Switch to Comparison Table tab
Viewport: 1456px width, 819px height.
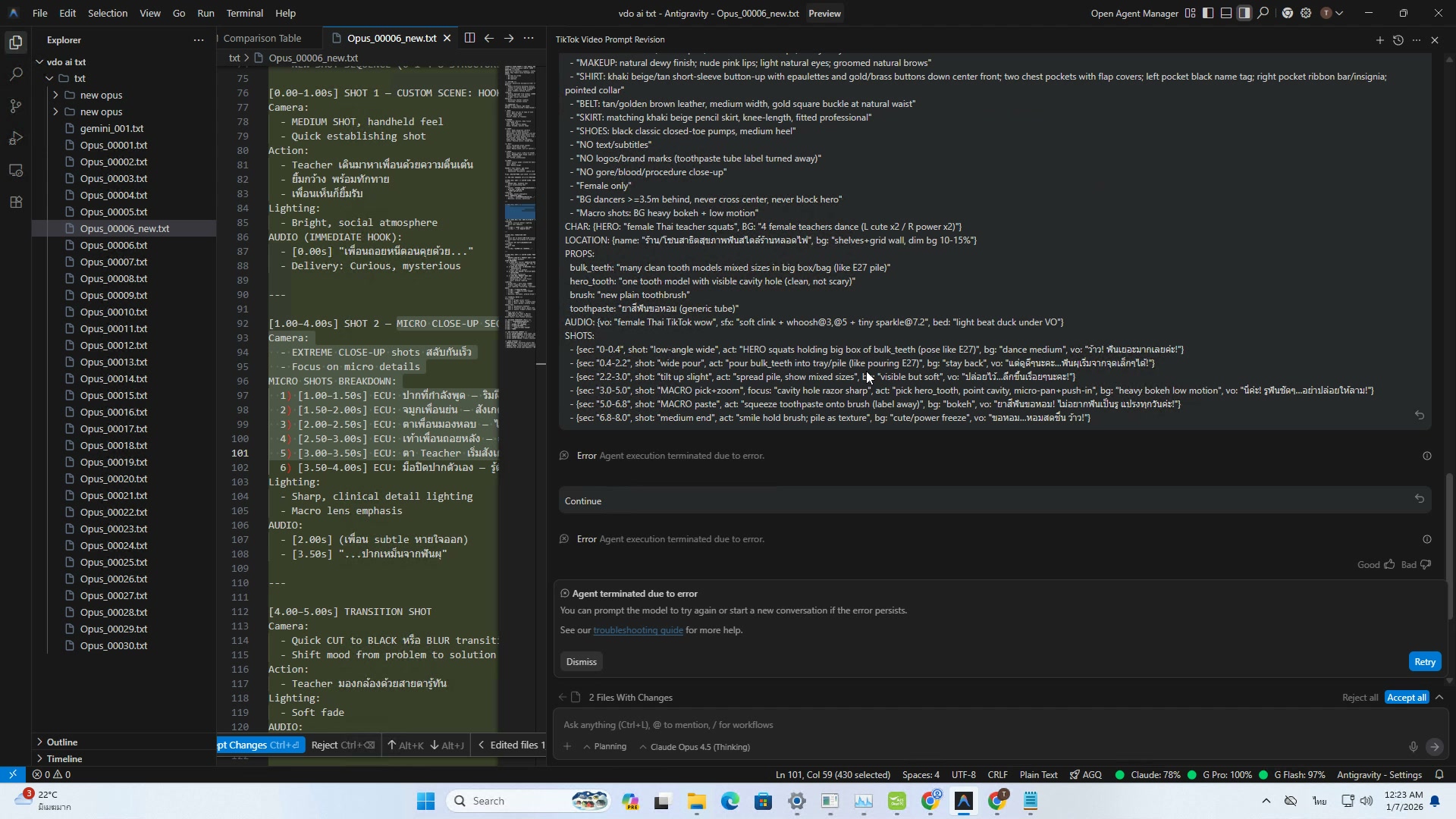click(262, 38)
